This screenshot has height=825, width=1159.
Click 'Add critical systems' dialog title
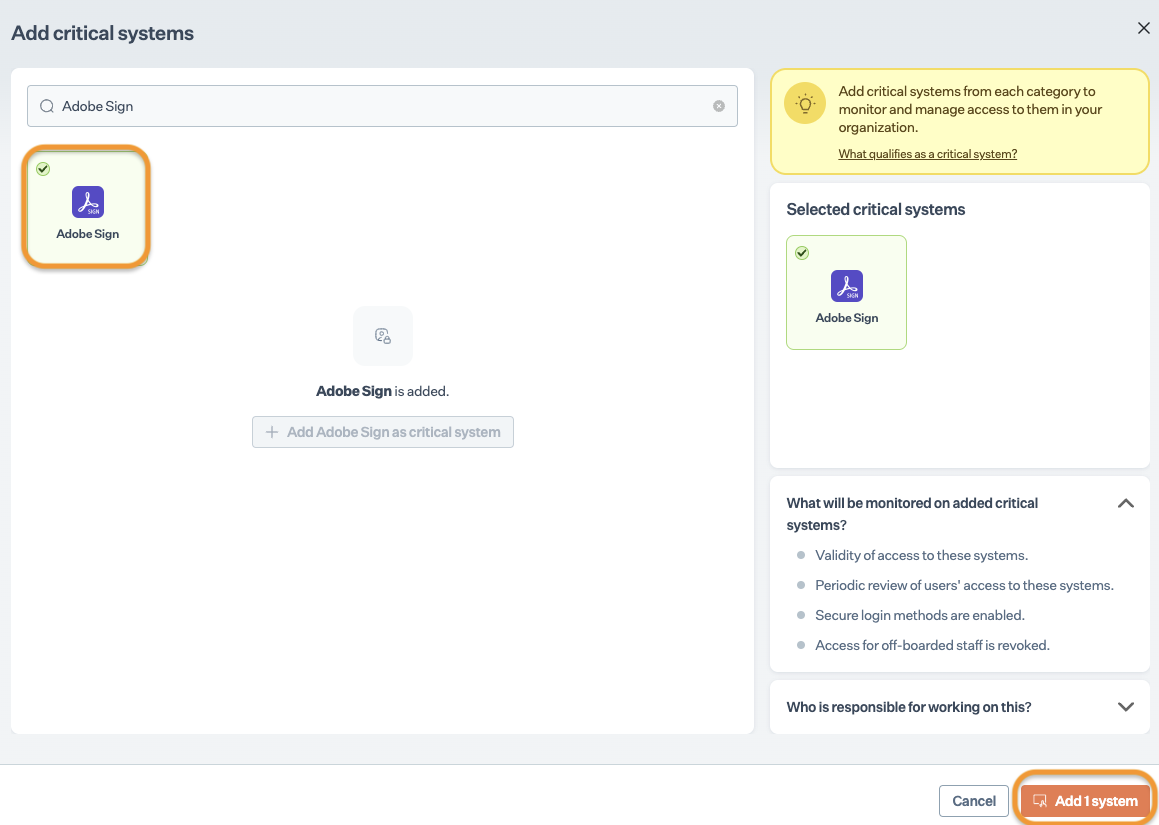(103, 33)
